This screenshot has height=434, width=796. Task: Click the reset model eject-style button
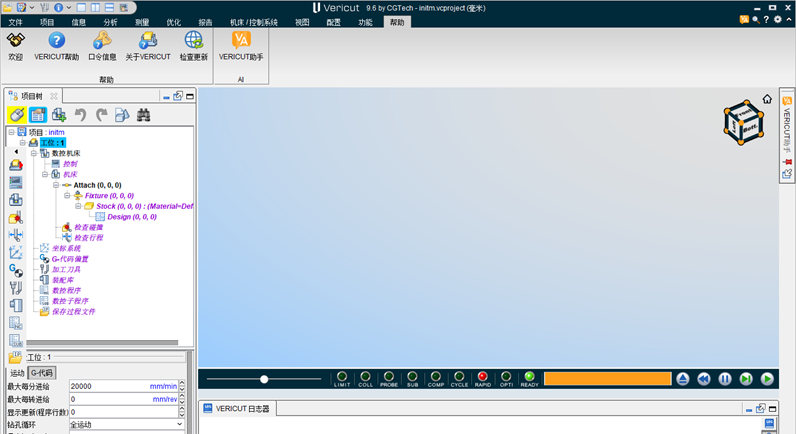pyautogui.click(x=683, y=379)
